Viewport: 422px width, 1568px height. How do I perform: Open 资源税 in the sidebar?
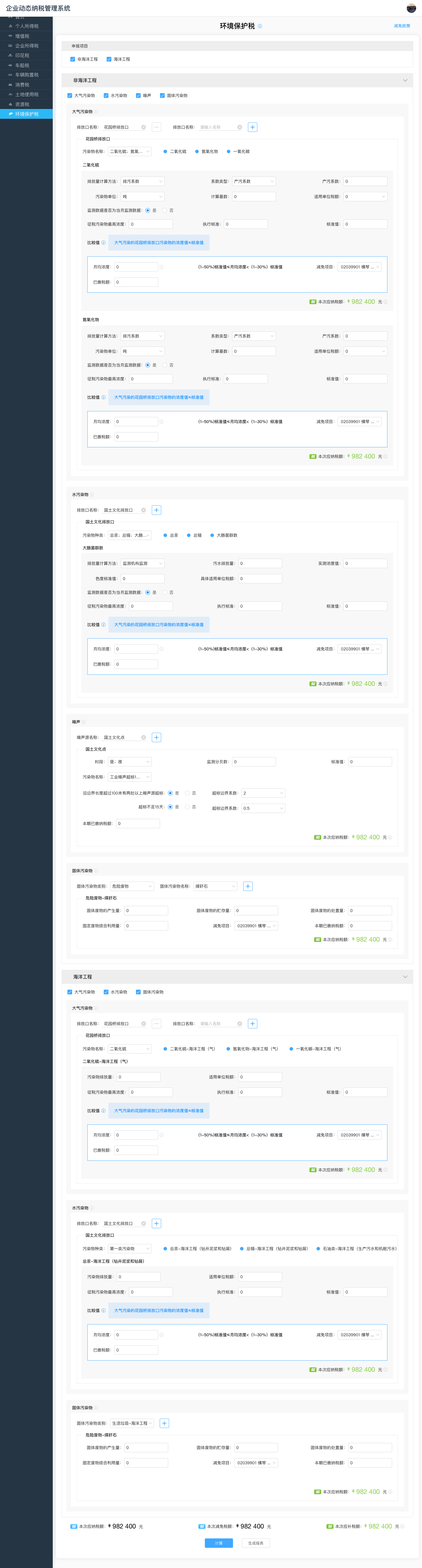26,104
